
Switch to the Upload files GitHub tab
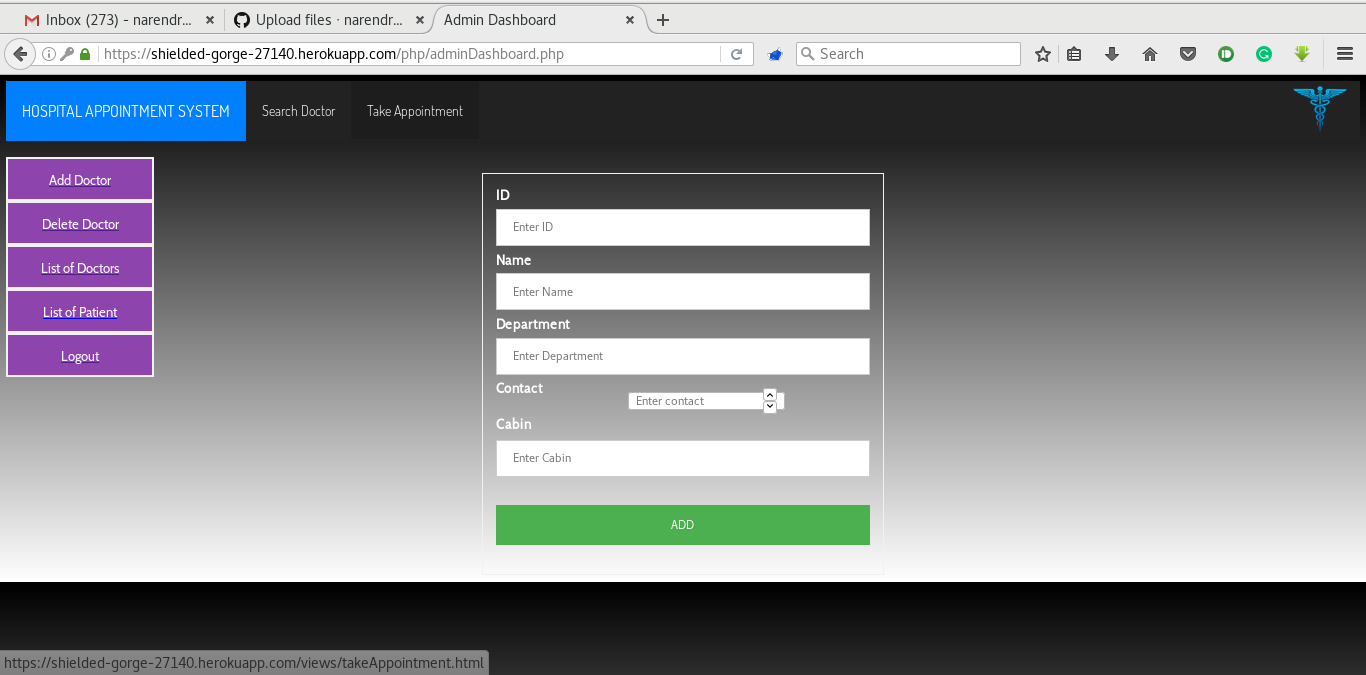[328, 20]
